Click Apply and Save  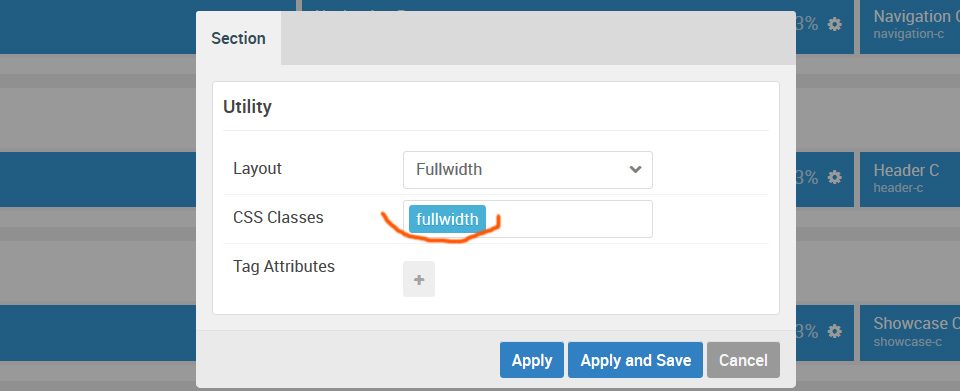[x=636, y=360]
